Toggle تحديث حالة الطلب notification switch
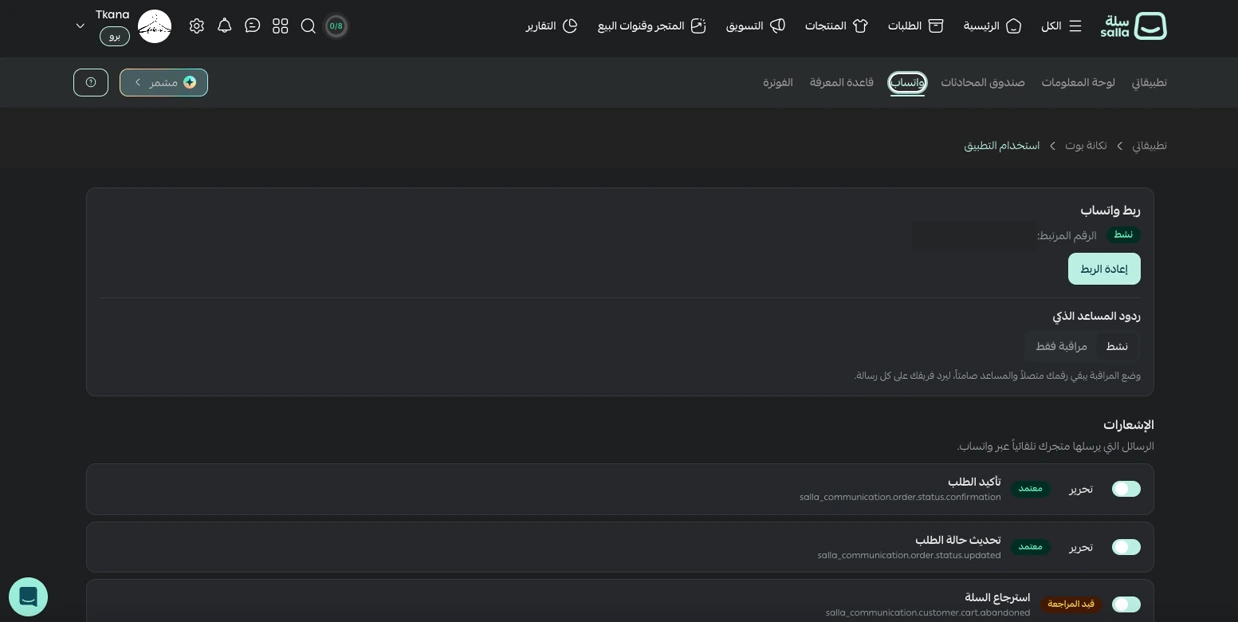The width and height of the screenshot is (1238, 622). tap(1126, 547)
